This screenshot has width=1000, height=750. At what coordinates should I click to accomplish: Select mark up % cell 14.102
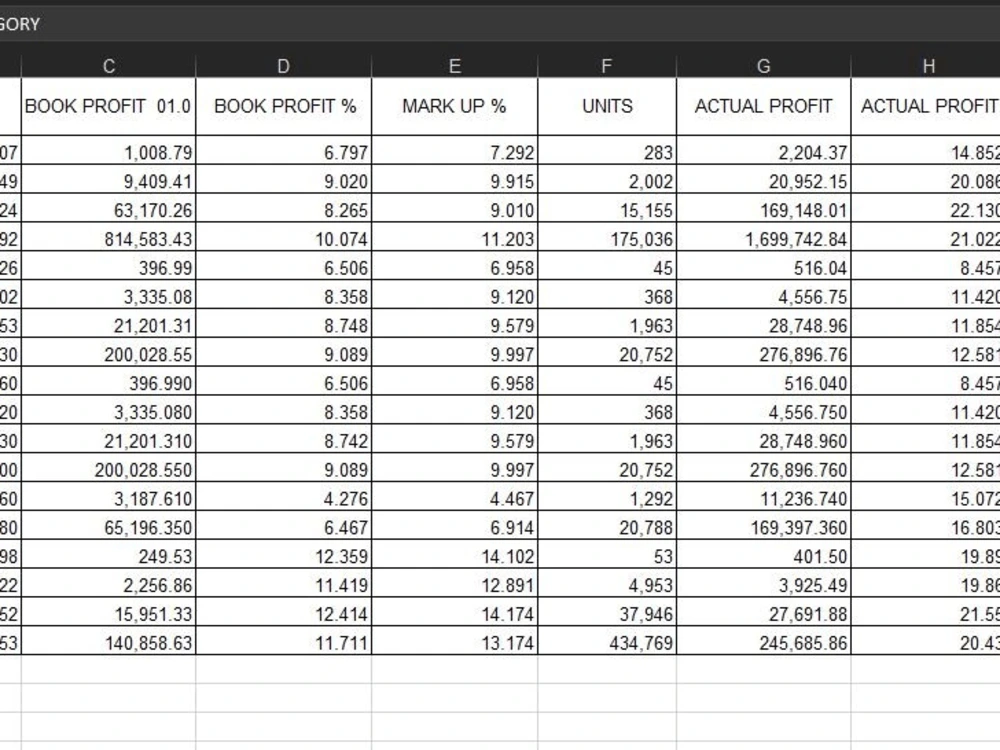(455, 554)
